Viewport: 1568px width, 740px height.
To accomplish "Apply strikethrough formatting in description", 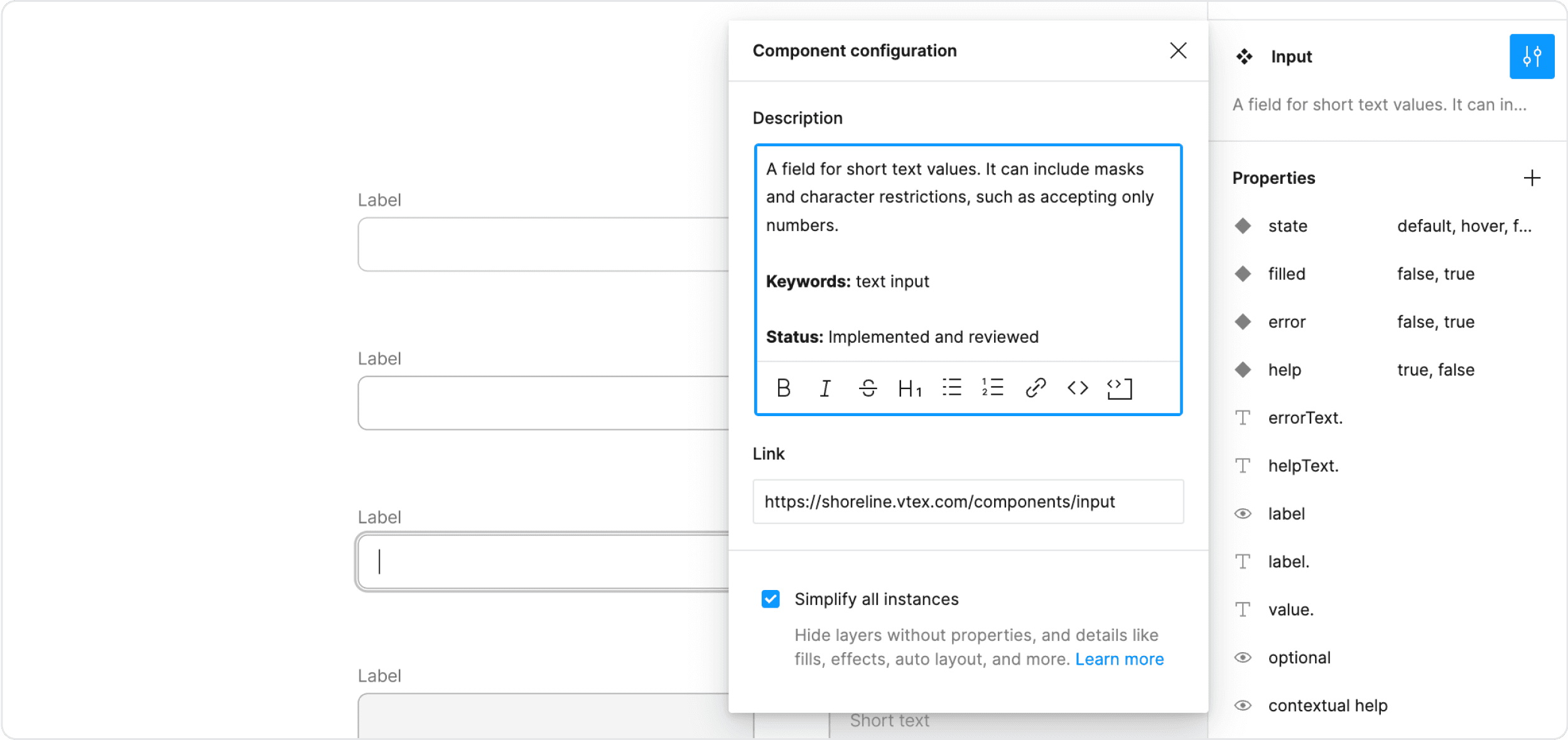I will click(x=867, y=388).
